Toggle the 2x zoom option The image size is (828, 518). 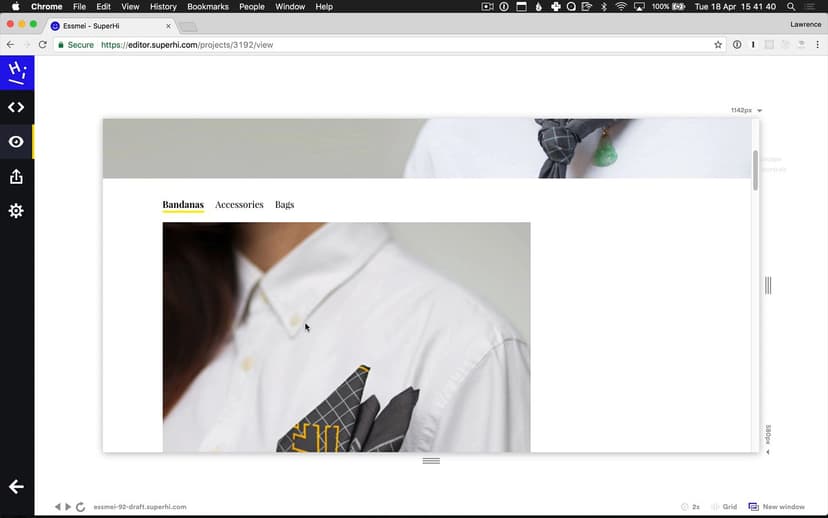tap(690, 507)
